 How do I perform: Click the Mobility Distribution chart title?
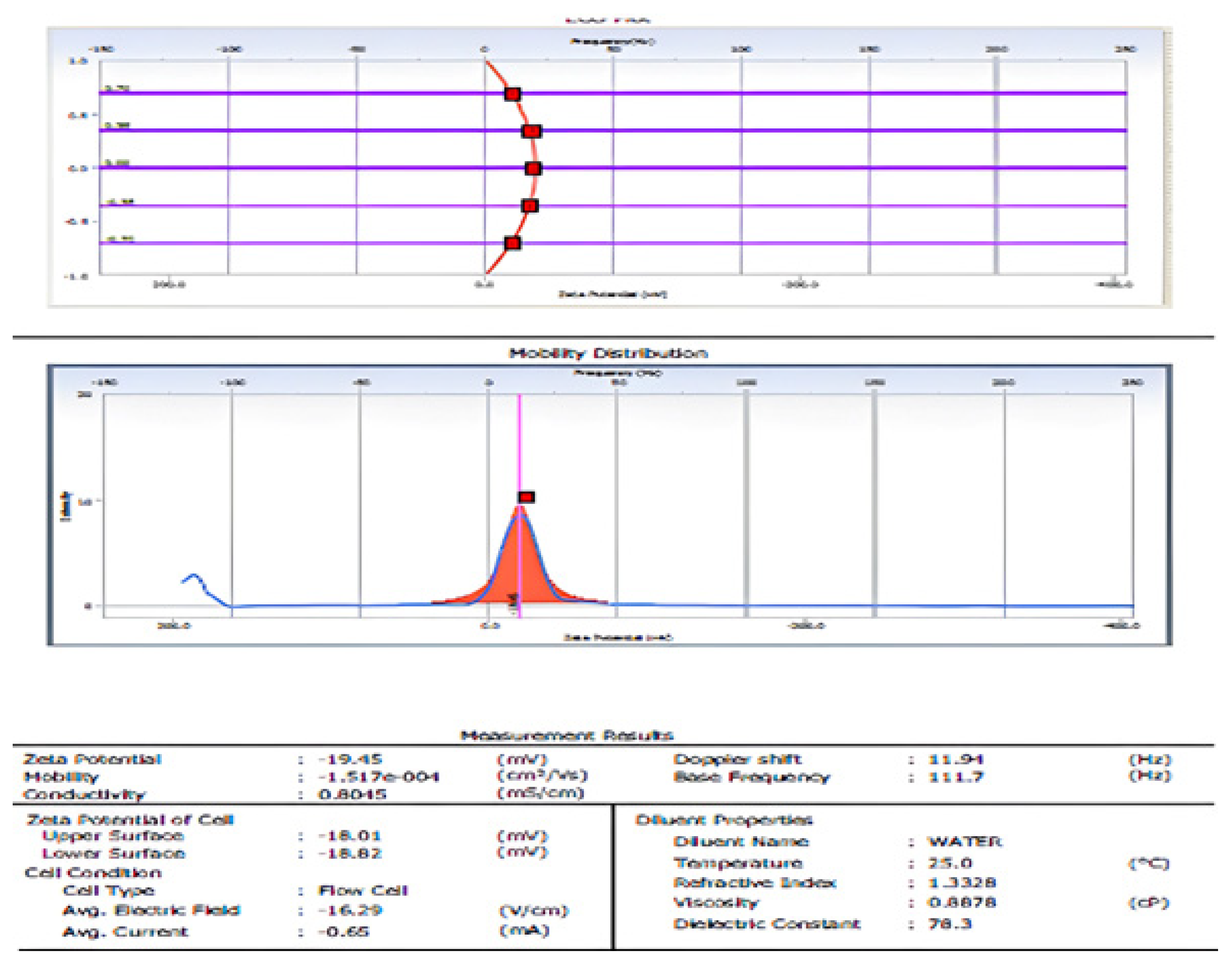(608, 354)
